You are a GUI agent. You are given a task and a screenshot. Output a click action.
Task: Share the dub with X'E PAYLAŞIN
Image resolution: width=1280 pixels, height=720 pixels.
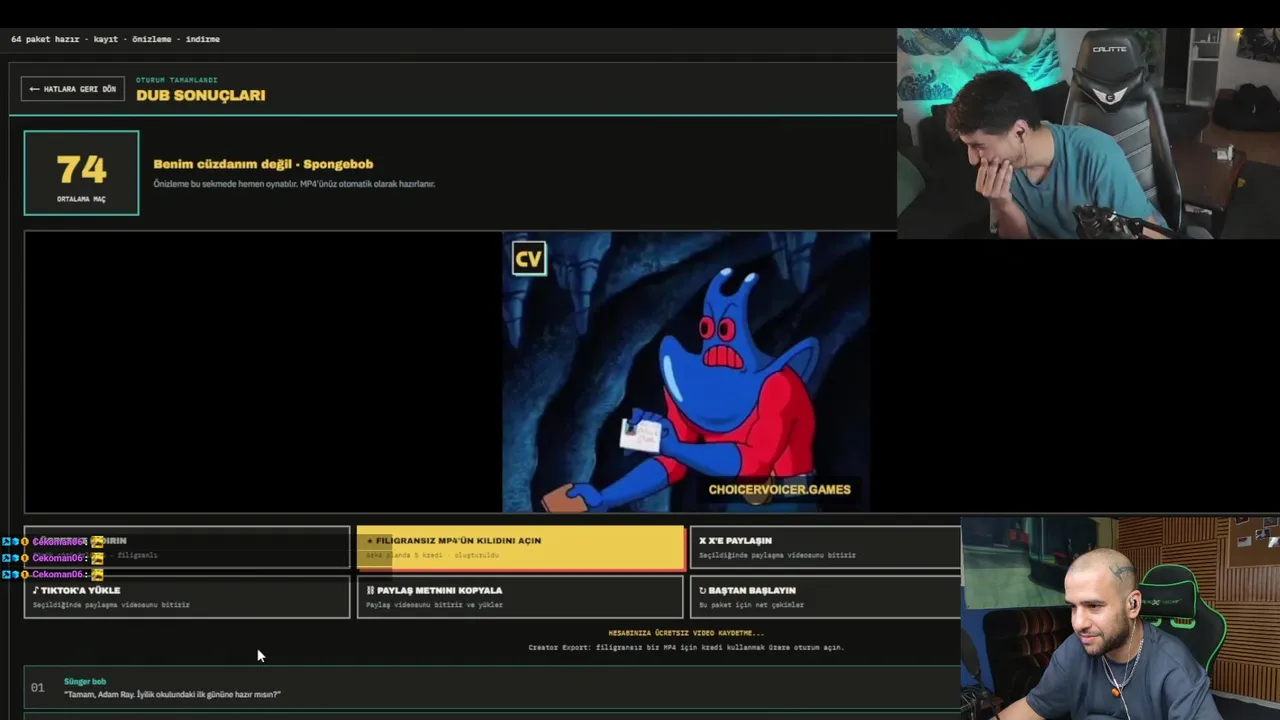pyautogui.click(x=825, y=548)
